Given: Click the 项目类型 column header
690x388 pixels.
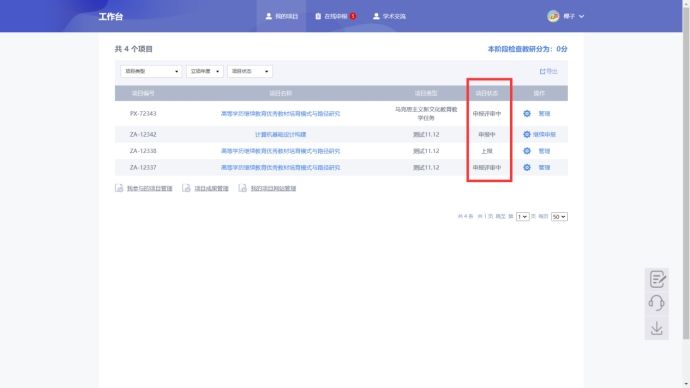Looking at the screenshot, I should 426,93.
